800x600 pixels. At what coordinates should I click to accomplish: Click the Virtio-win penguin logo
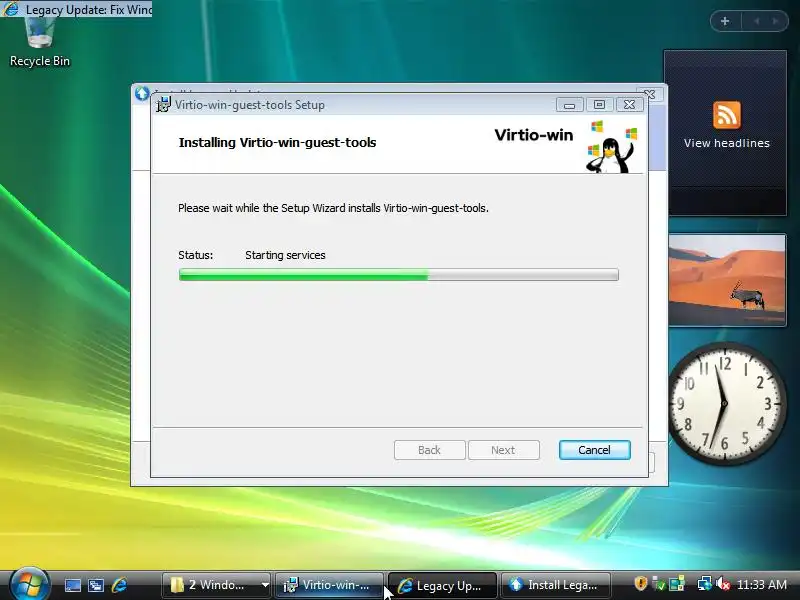click(x=611, y=147)
